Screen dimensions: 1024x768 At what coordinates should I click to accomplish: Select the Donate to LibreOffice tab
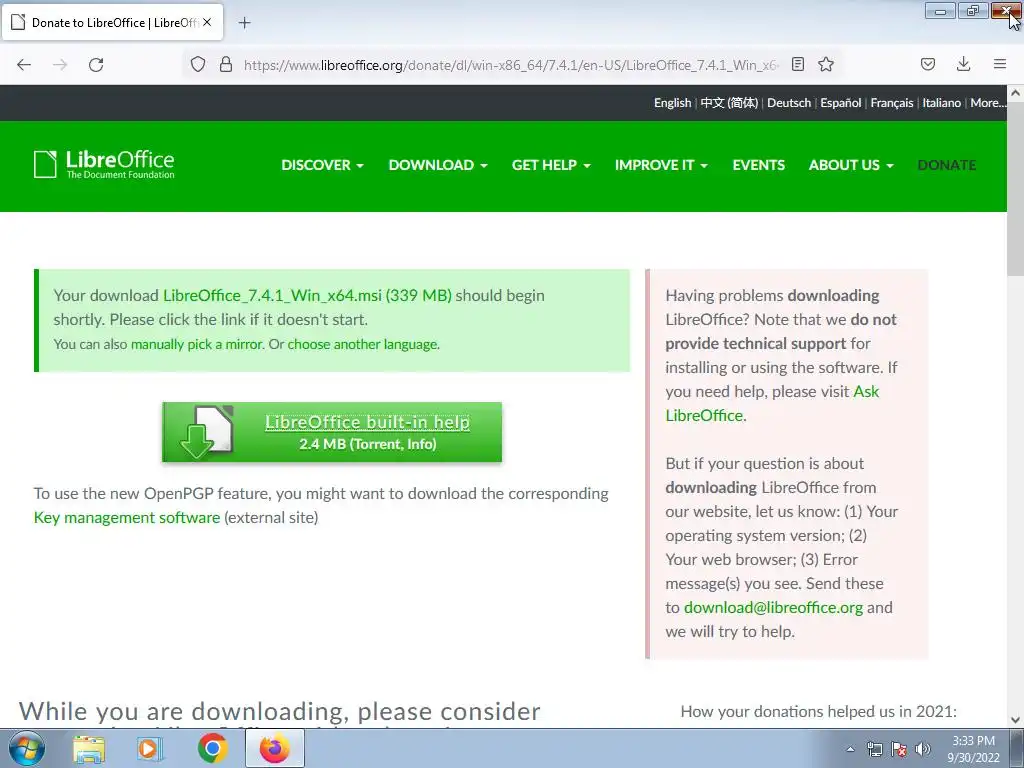(112, 22)
